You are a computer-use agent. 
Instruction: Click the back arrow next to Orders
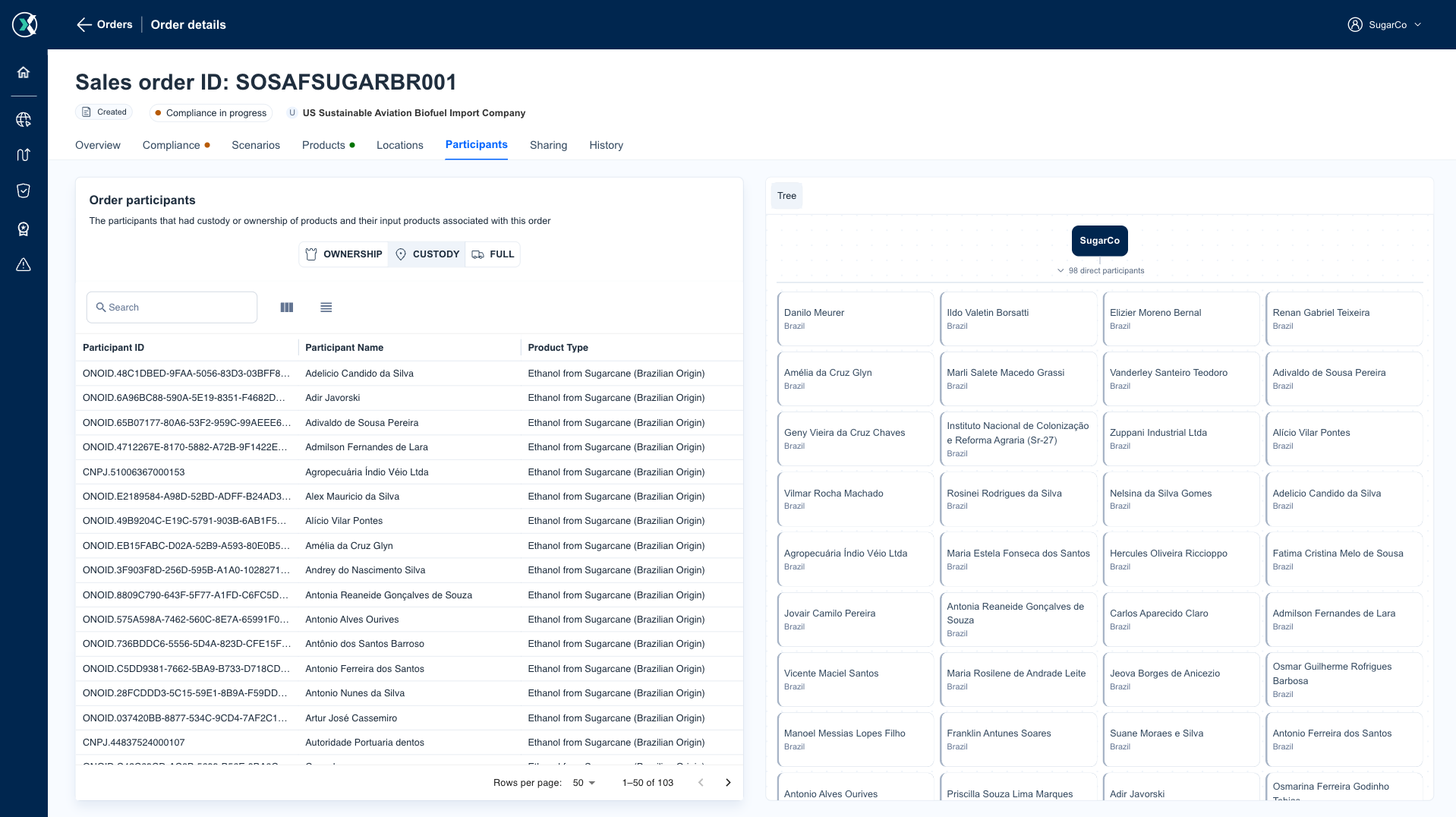point(84,24)
